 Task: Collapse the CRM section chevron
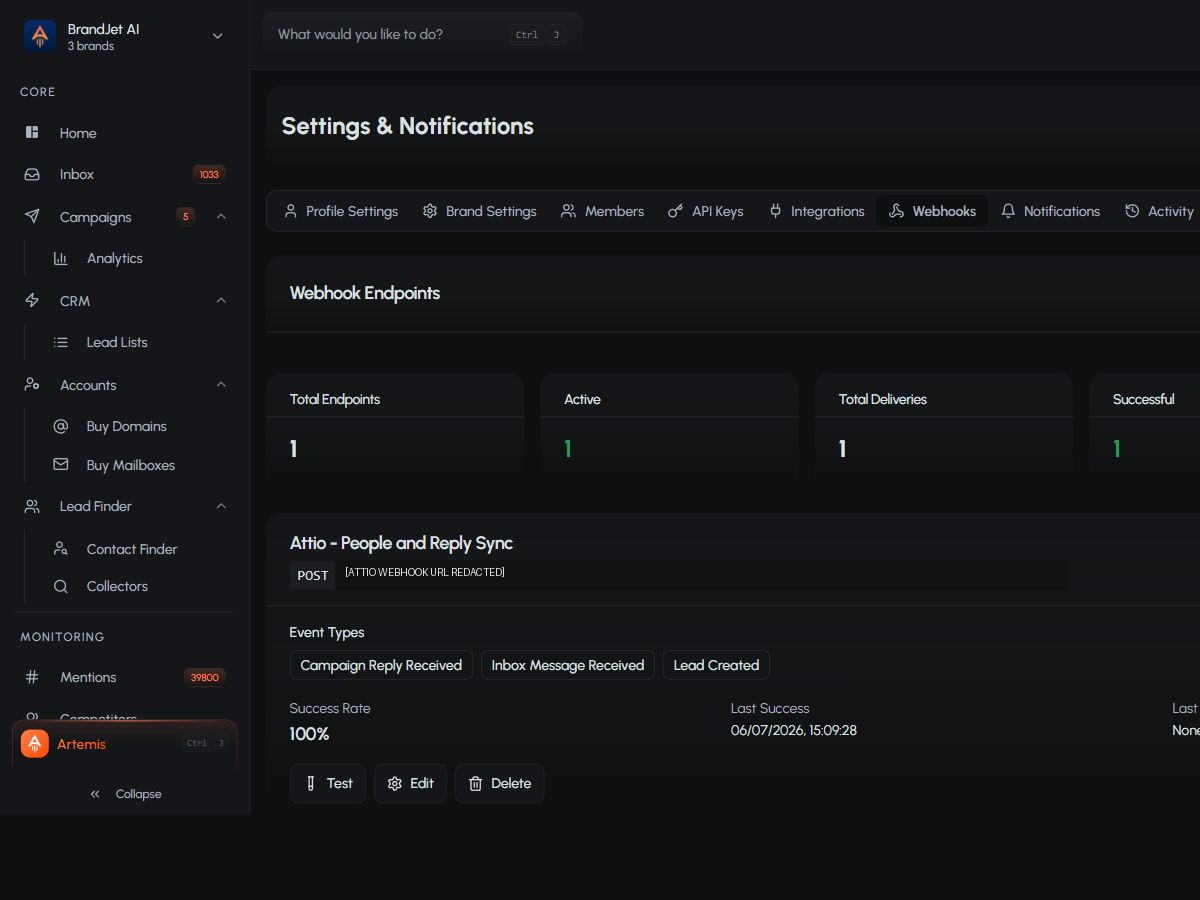pyautogui.click(x=221, y=300)
